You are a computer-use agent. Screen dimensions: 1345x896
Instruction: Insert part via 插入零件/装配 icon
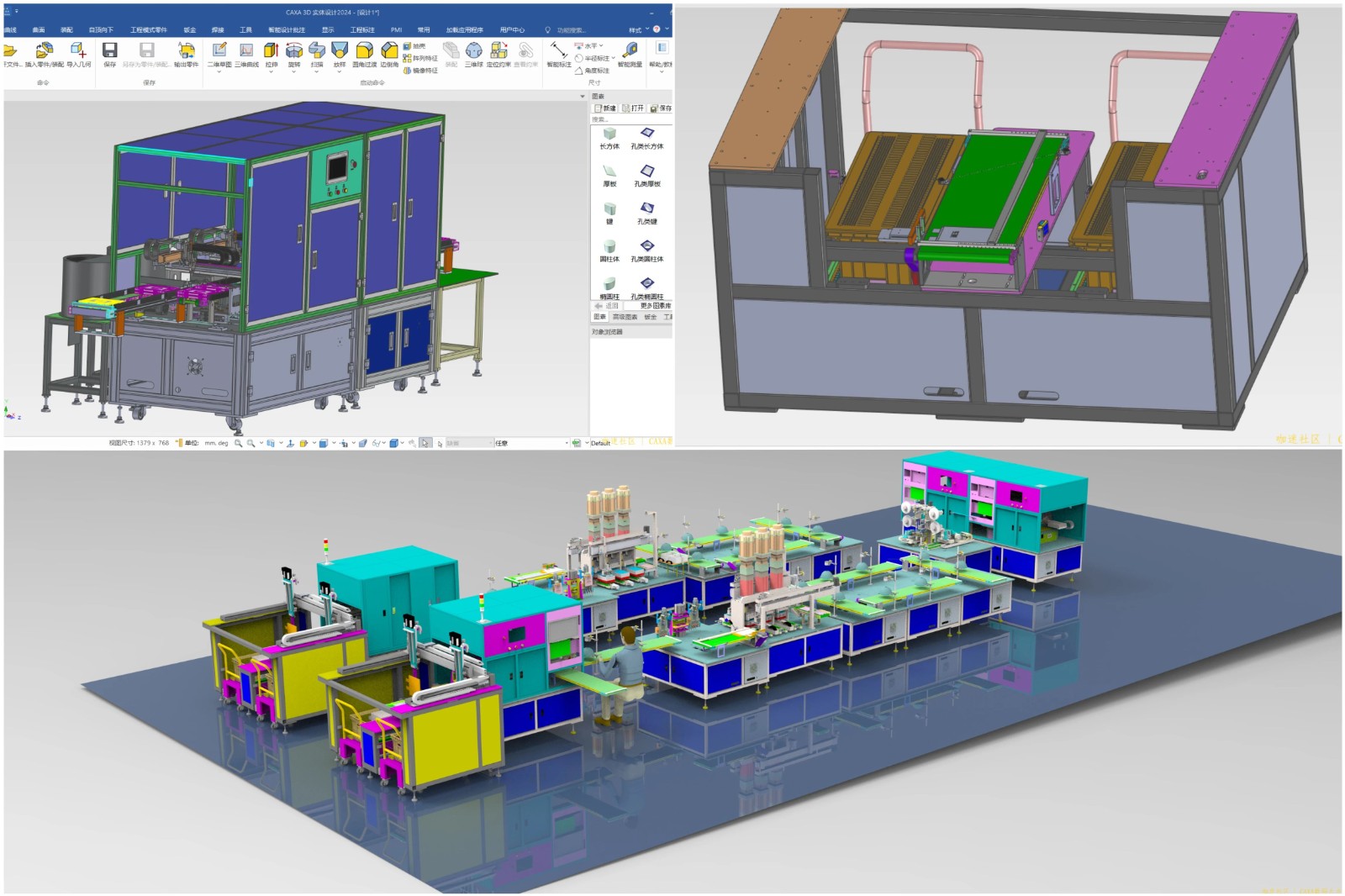tap(45, 55)
